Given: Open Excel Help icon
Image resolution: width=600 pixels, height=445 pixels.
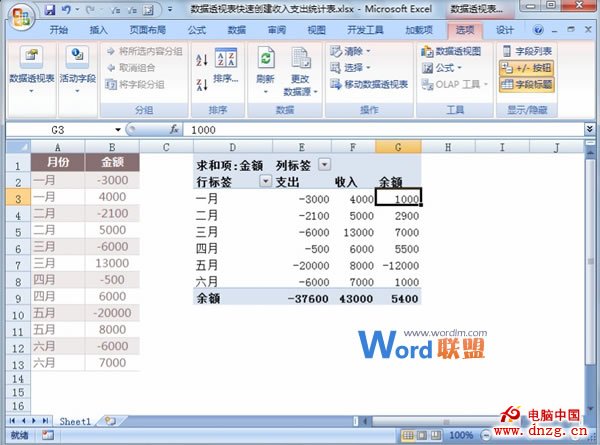Looking at the screenshot, I should [538, 30].
